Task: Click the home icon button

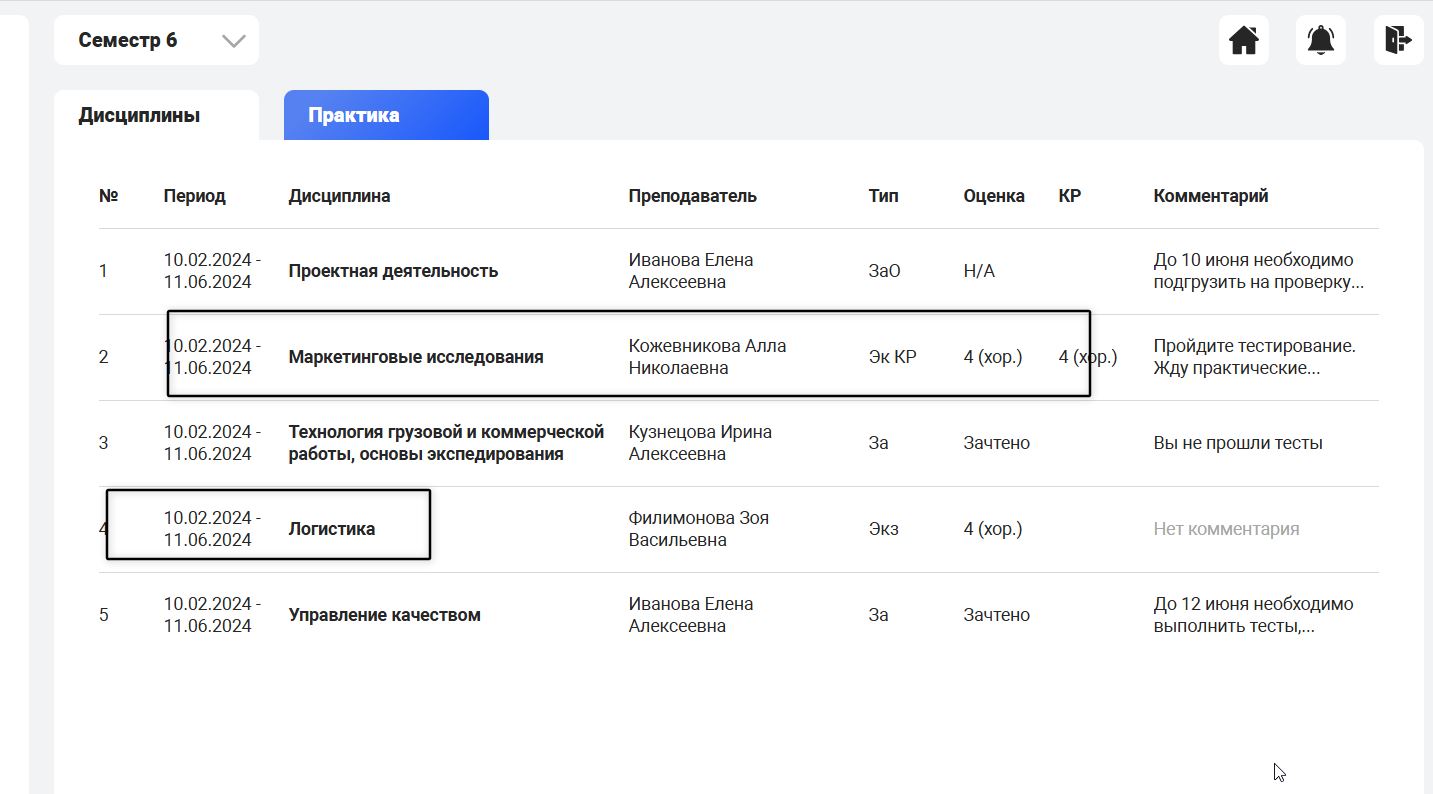Action: click(x=1243, y=41)
